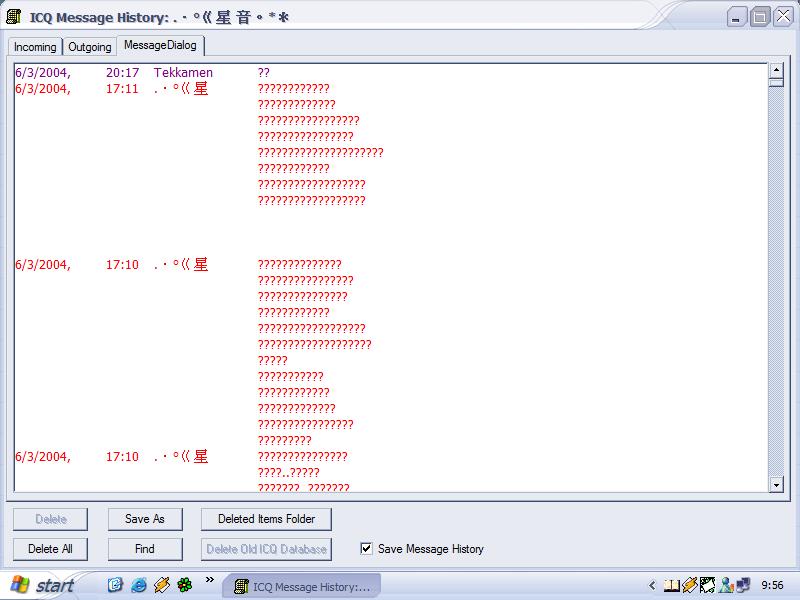Select the MessageDialog tab
The image size is (800, 600).
[160, 45]
